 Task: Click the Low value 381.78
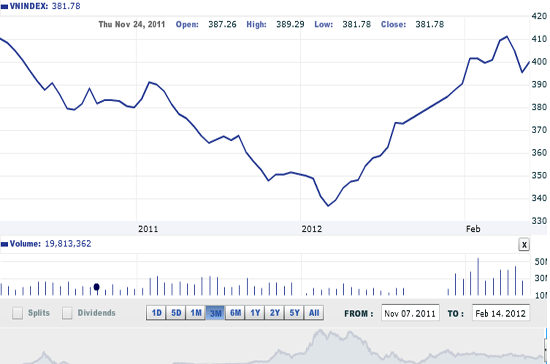click(357, 24)
